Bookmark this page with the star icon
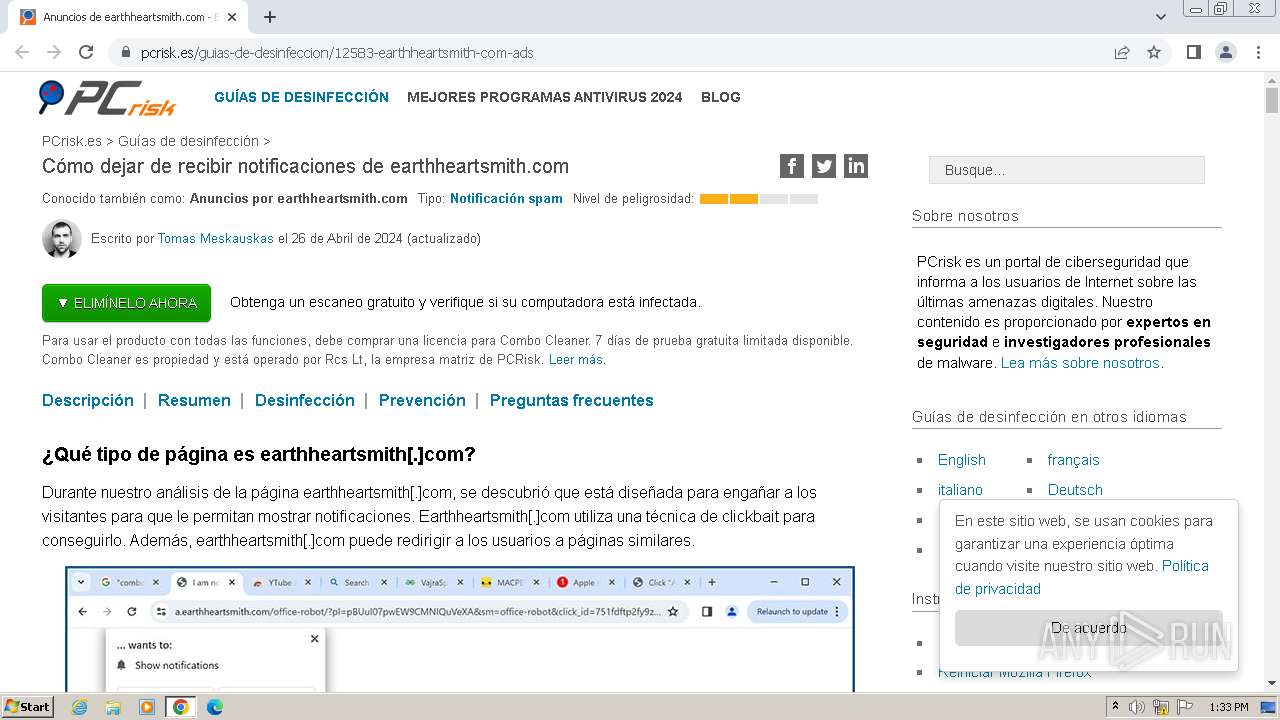Image resolution: width=1280 pixels, height=720 pixels. 1154,53
